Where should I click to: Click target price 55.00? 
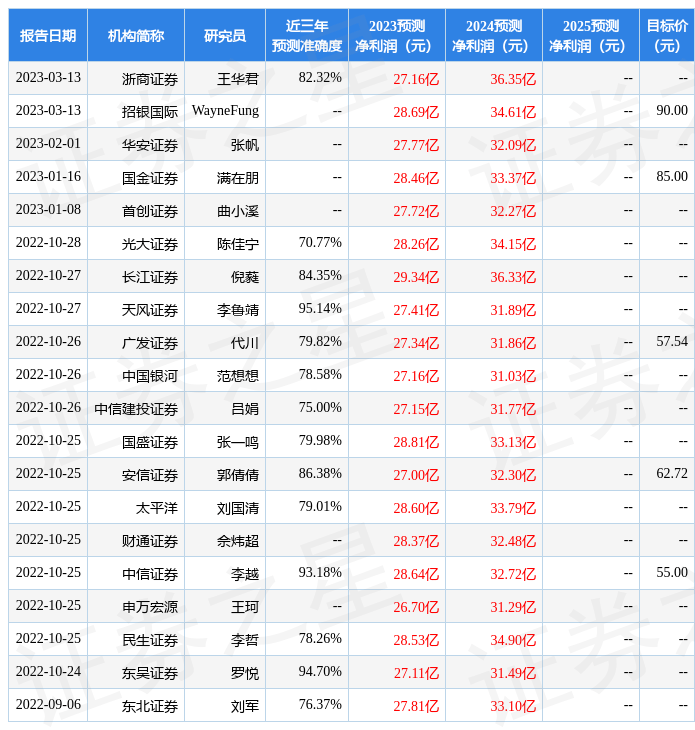coord(672,573)
